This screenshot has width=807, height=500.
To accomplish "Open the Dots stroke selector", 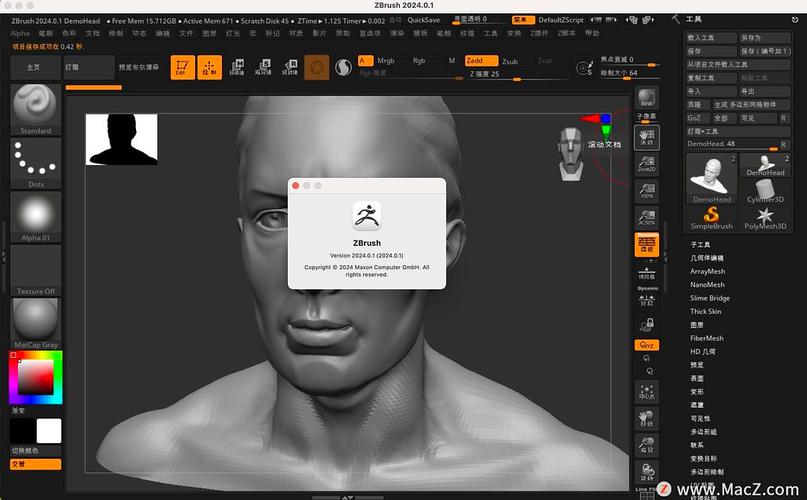I will tap(35, 163).
